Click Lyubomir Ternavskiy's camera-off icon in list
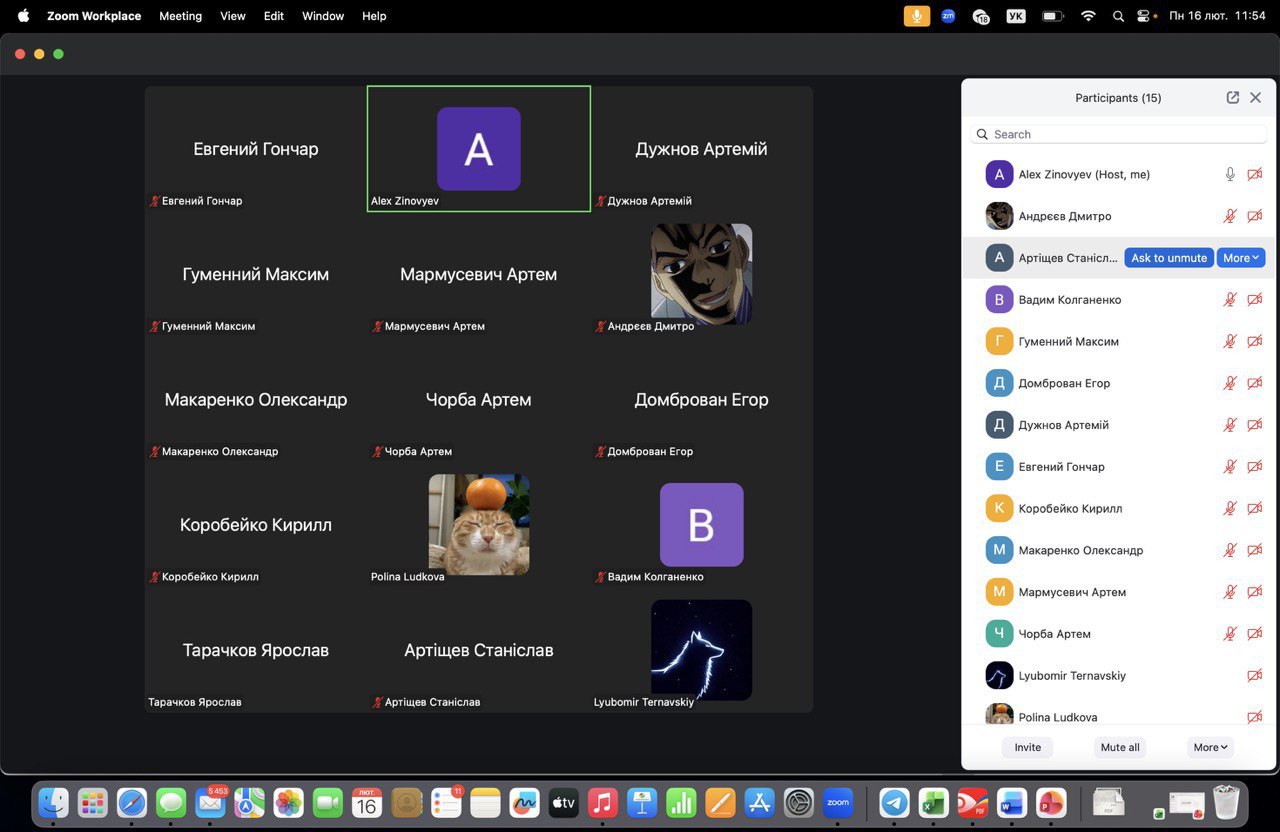 [x=1254, y=676]
